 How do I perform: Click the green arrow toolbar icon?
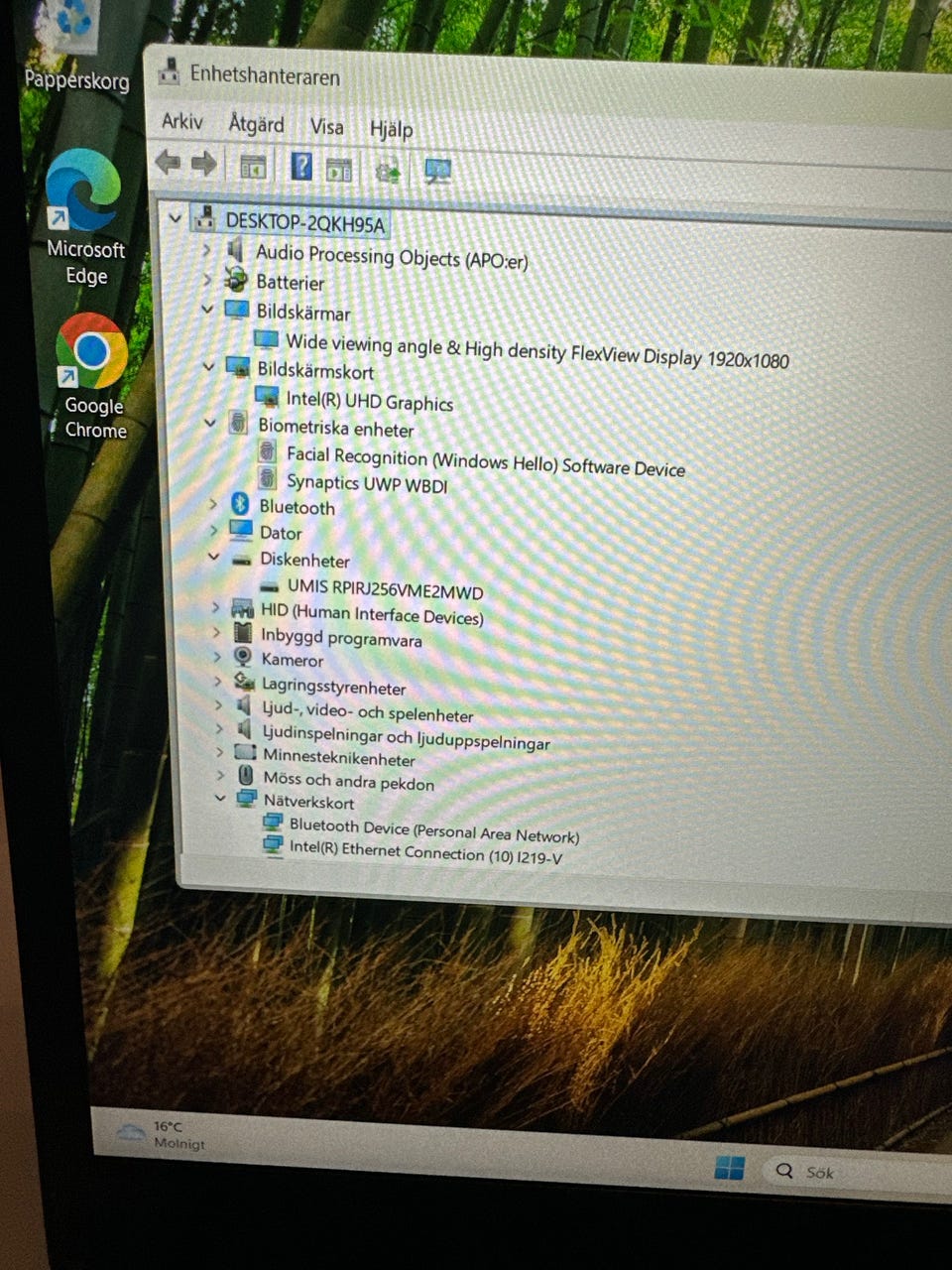pos(387,172)
